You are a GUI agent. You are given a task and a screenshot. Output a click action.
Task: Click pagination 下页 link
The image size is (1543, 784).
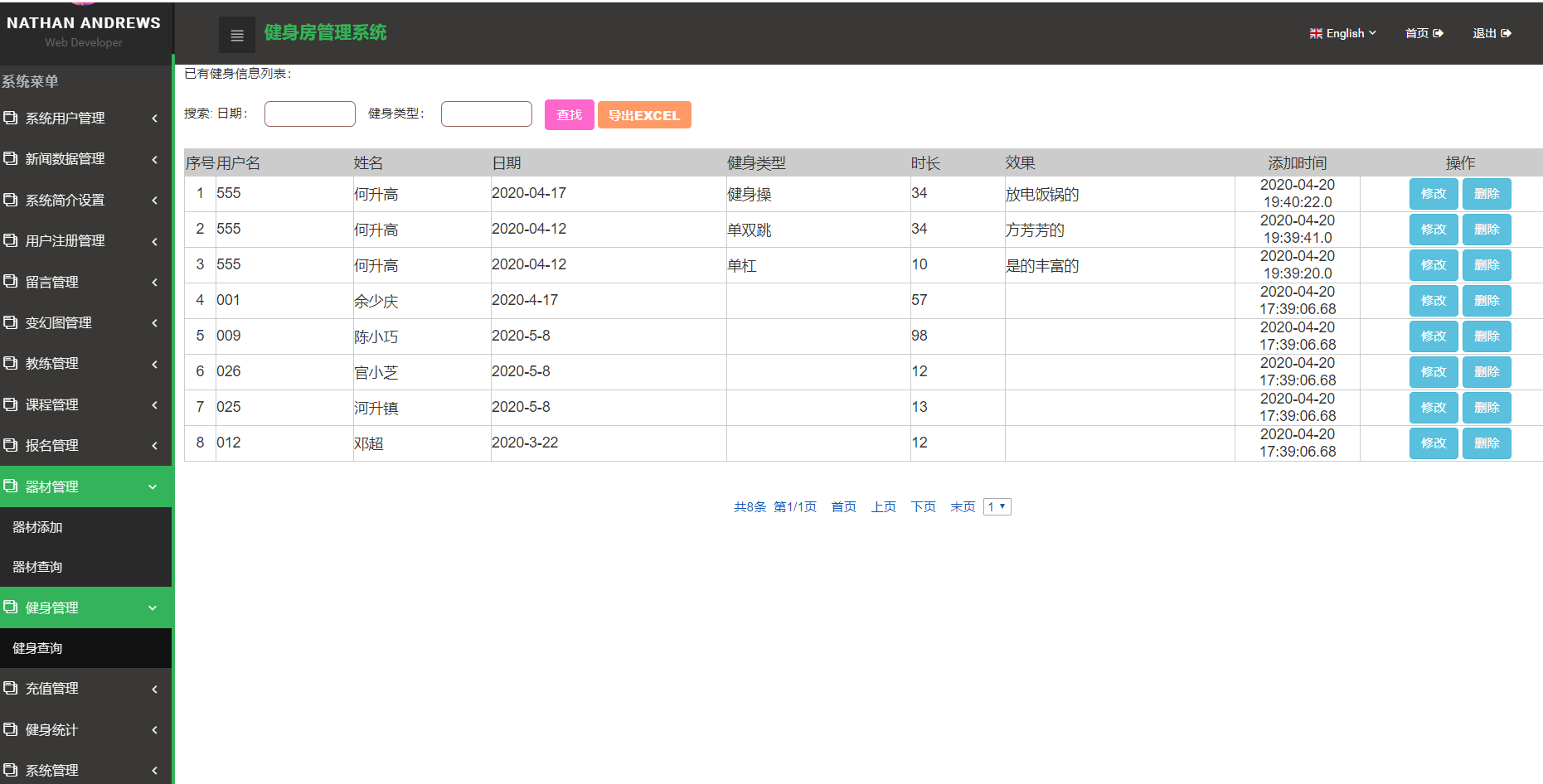(923, 506)
